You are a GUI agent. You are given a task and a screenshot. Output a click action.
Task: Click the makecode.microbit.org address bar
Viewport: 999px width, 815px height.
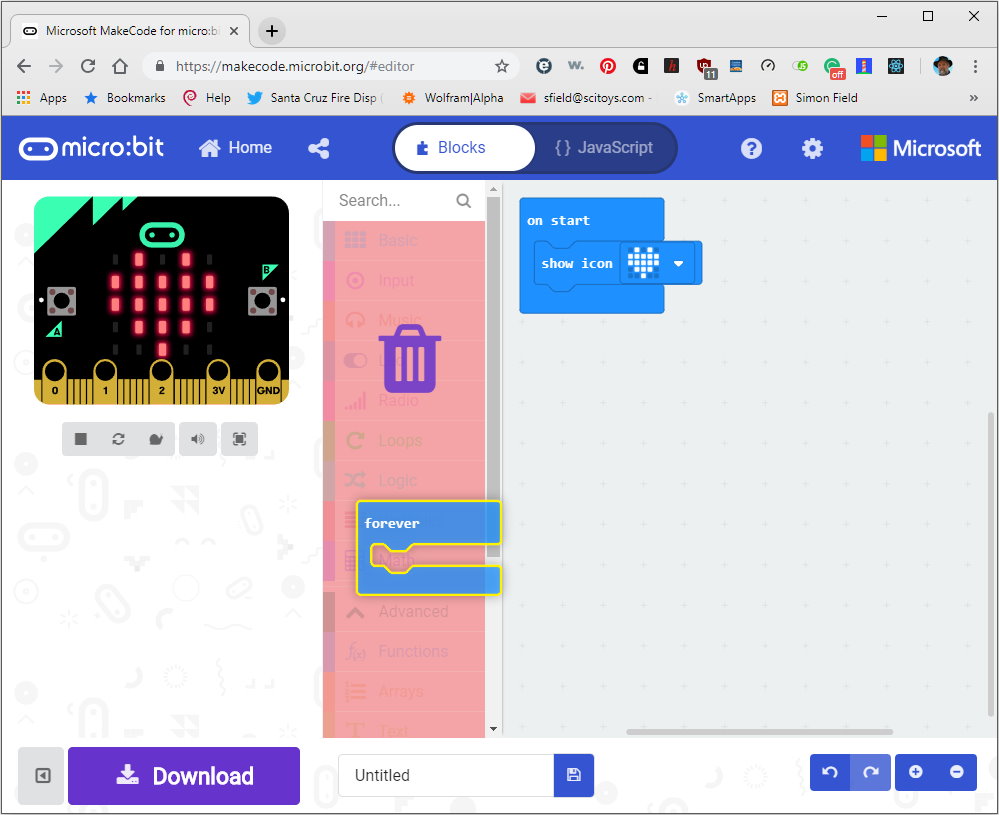[295, 66]
